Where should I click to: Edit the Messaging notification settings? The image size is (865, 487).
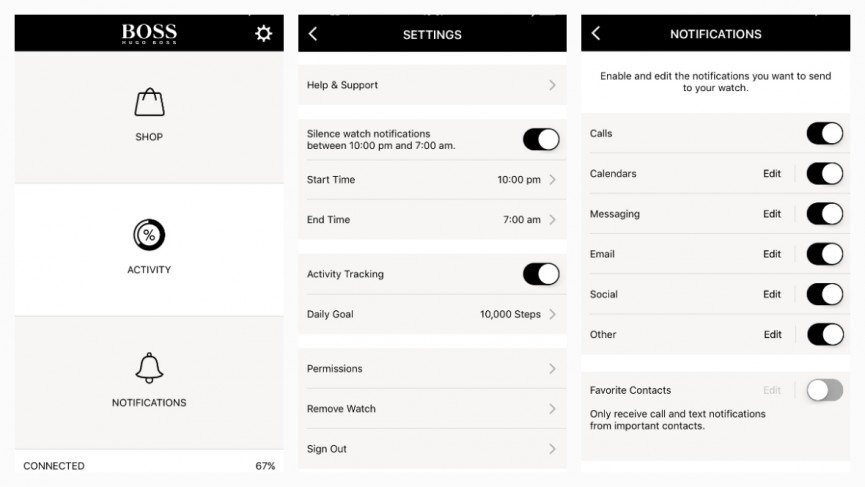[x=772, y=214]
